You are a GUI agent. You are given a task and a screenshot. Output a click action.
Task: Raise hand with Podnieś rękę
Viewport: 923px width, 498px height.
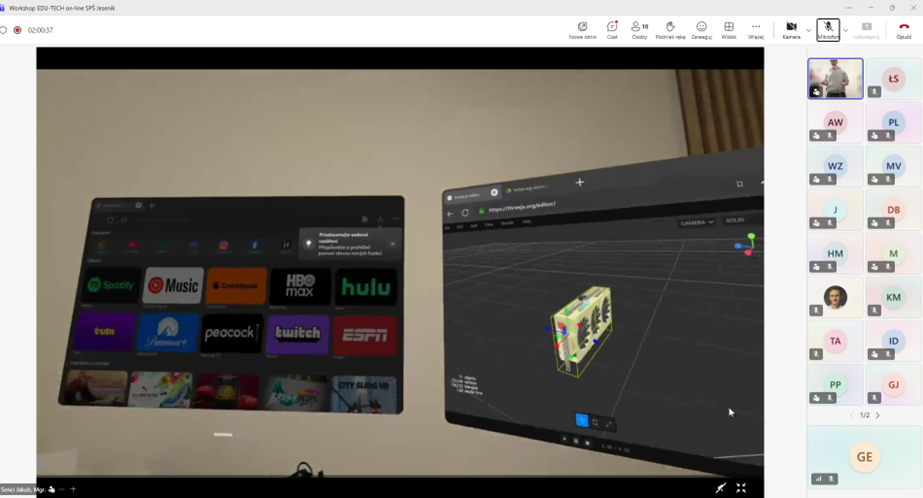click(670, 30)
